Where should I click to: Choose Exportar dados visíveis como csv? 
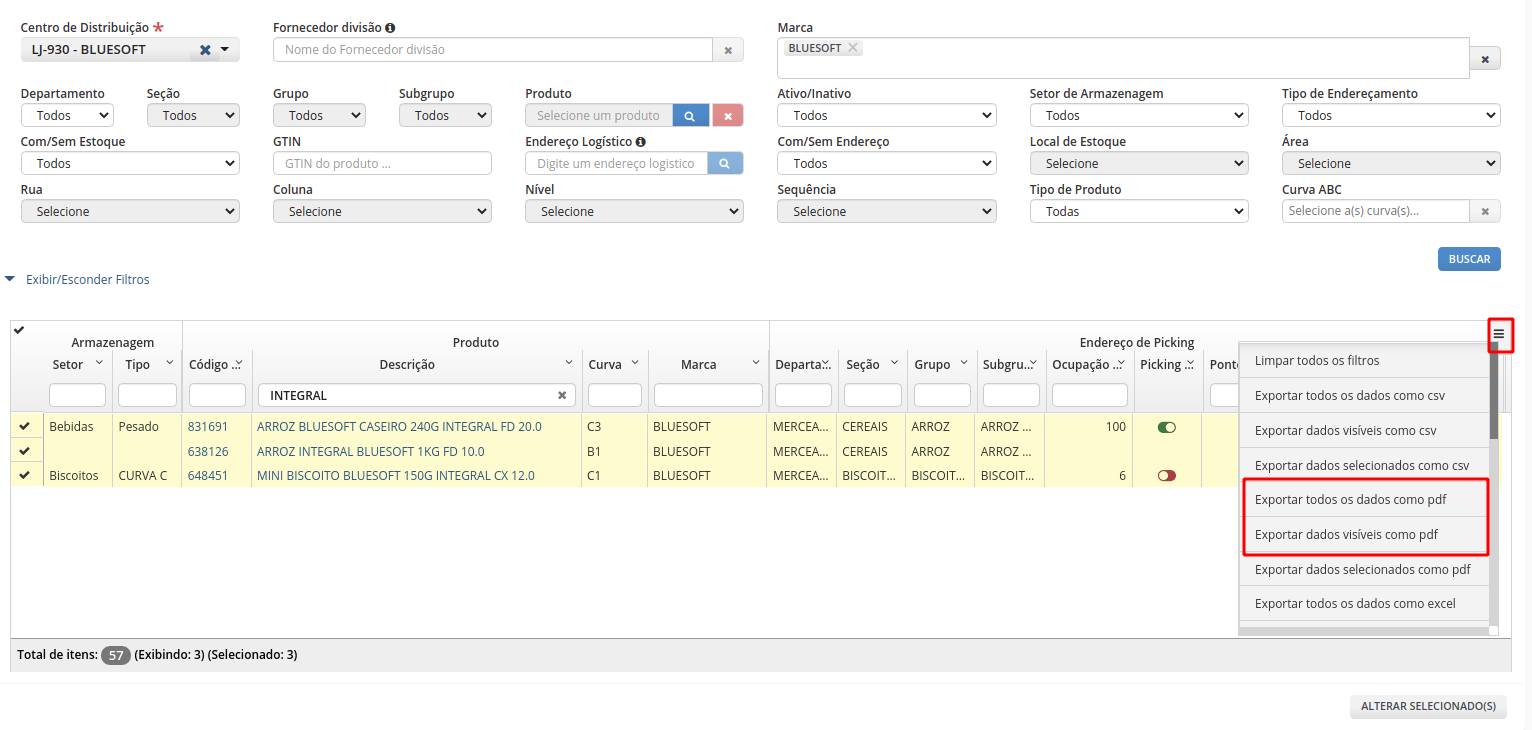[1364, 430]
